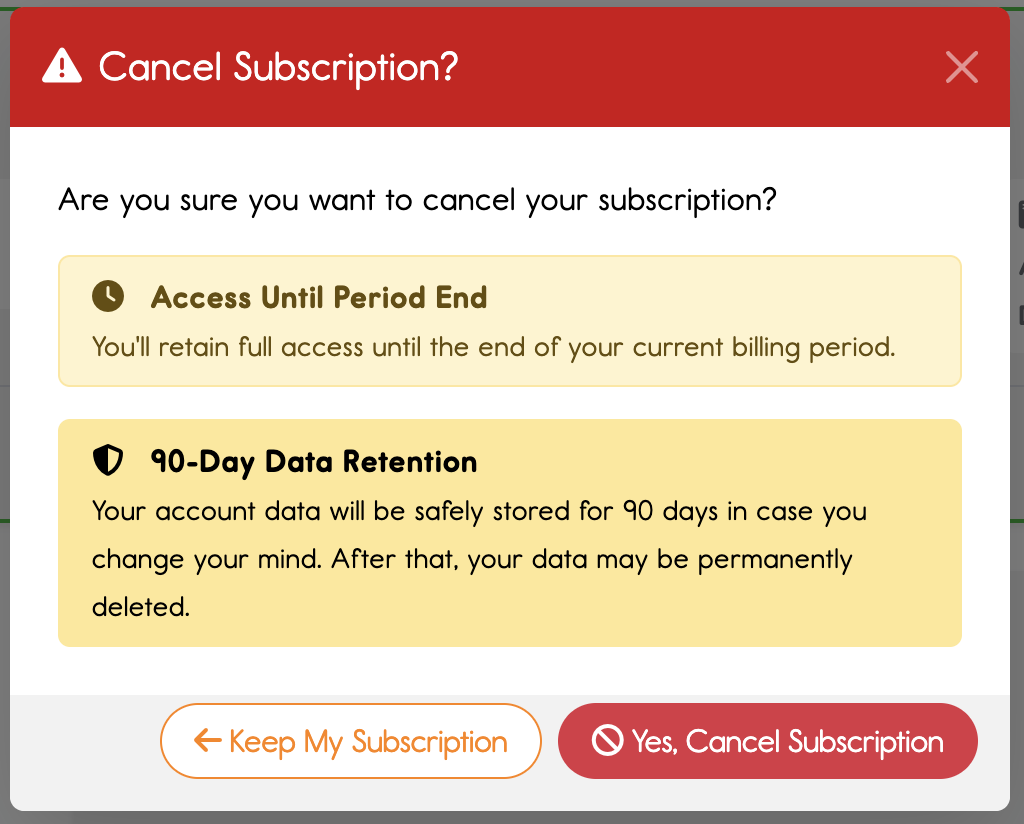Select the Access Until Period End heading
The height and width of the screenshot is (824, 1024).
pyautogui.click(x=318, y=297)
